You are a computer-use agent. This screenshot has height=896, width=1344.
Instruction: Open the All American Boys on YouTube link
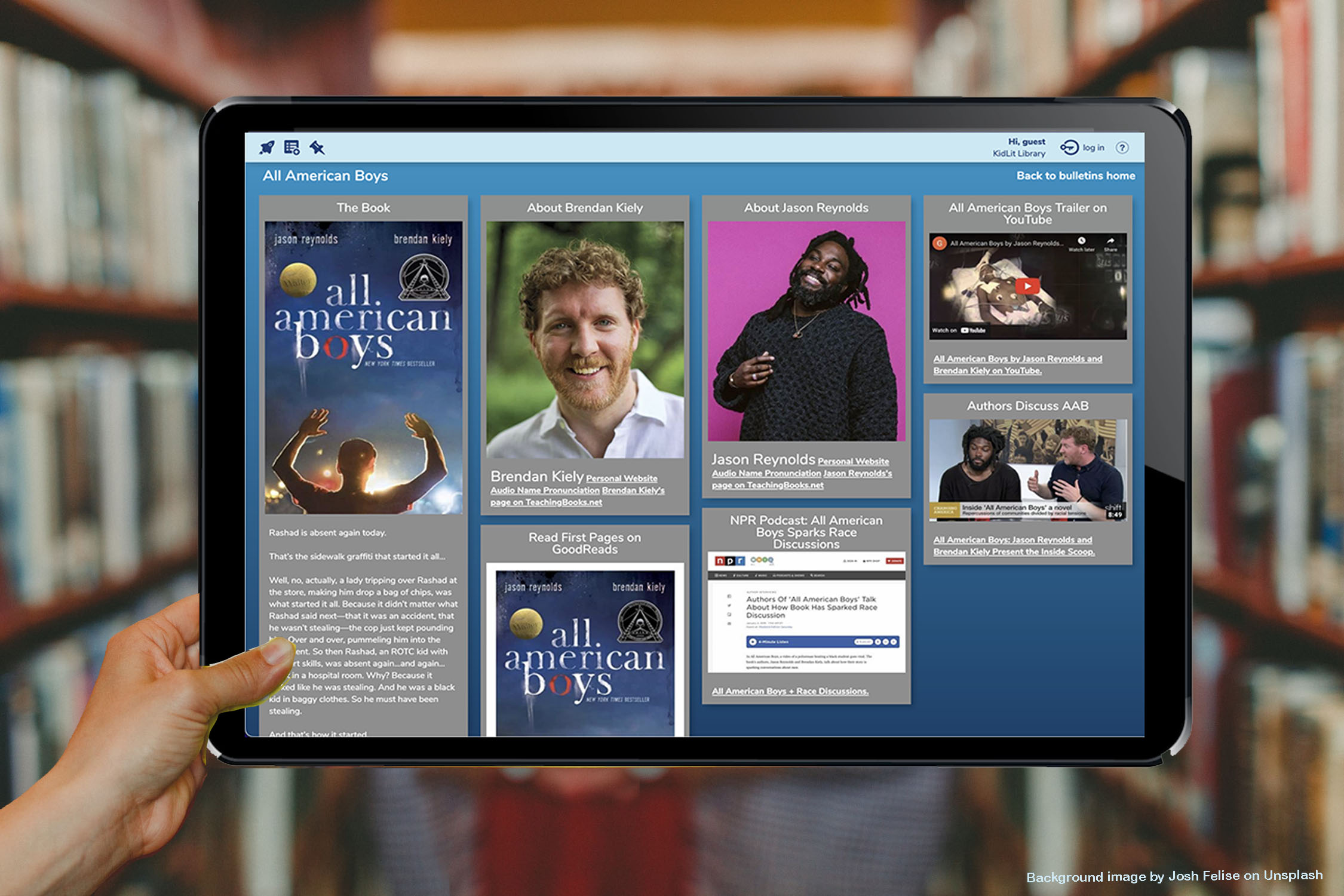tap(1018, 364)
